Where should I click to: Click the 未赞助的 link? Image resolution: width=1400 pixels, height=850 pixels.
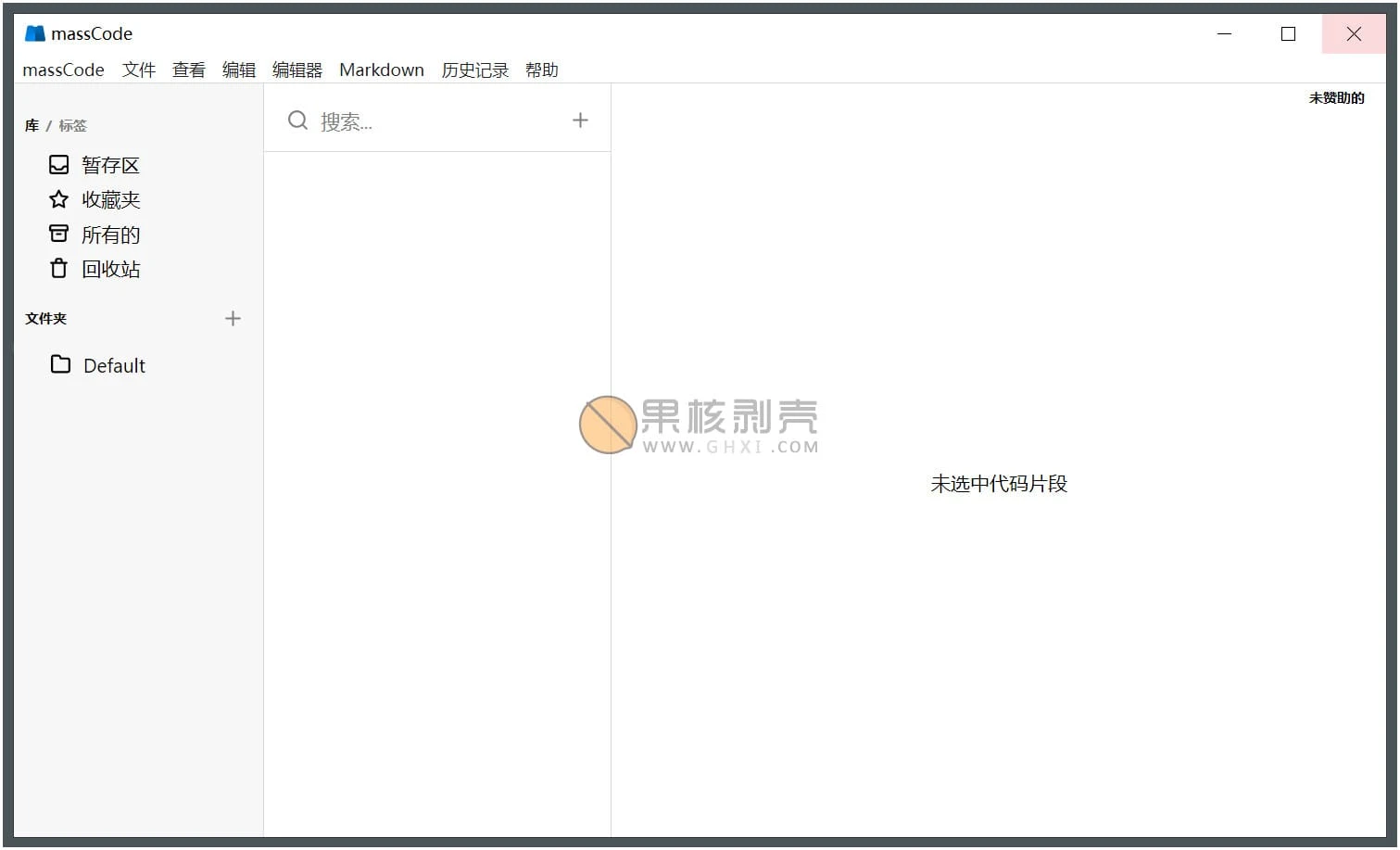coord(1336,97)
